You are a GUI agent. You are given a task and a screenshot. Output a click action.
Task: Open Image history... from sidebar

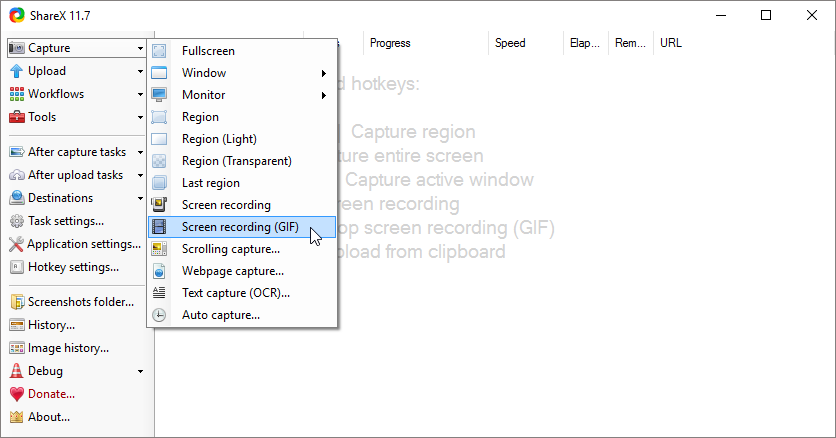tap(68, 348)
